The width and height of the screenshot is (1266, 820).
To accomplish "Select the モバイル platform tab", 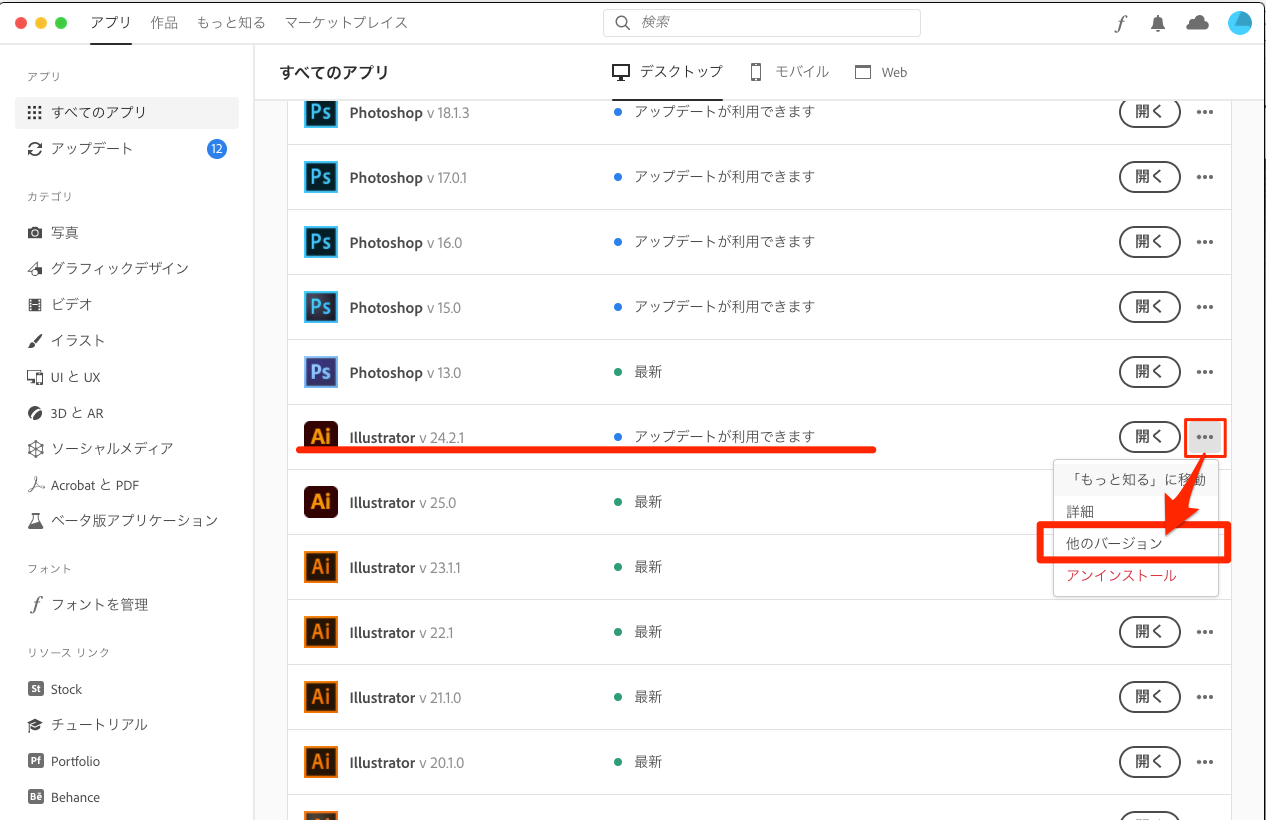I will pos(789,72).
